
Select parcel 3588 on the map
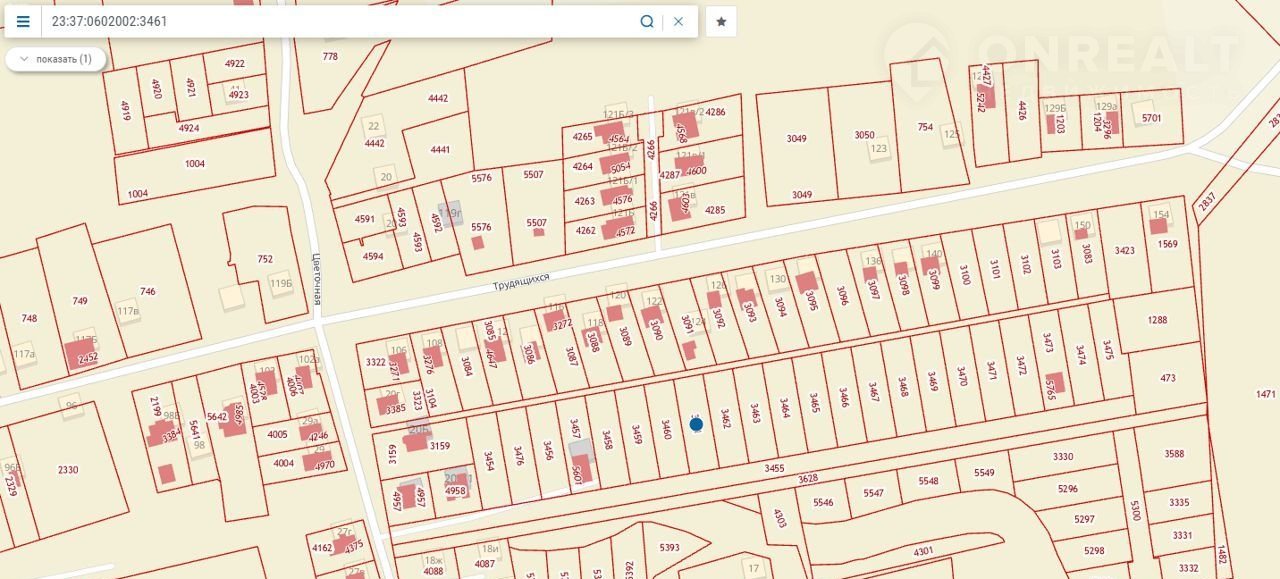(x=1174, y=454)
